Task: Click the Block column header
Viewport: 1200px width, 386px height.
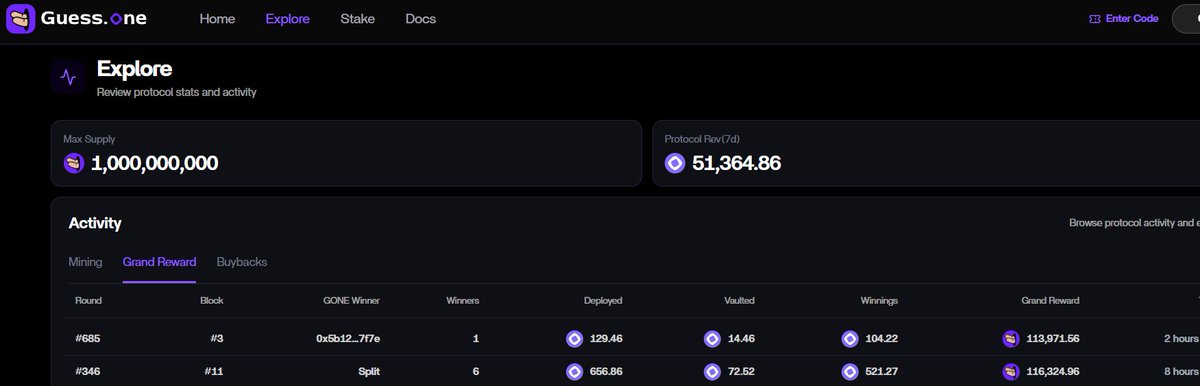Action: [x=212, y=300]
